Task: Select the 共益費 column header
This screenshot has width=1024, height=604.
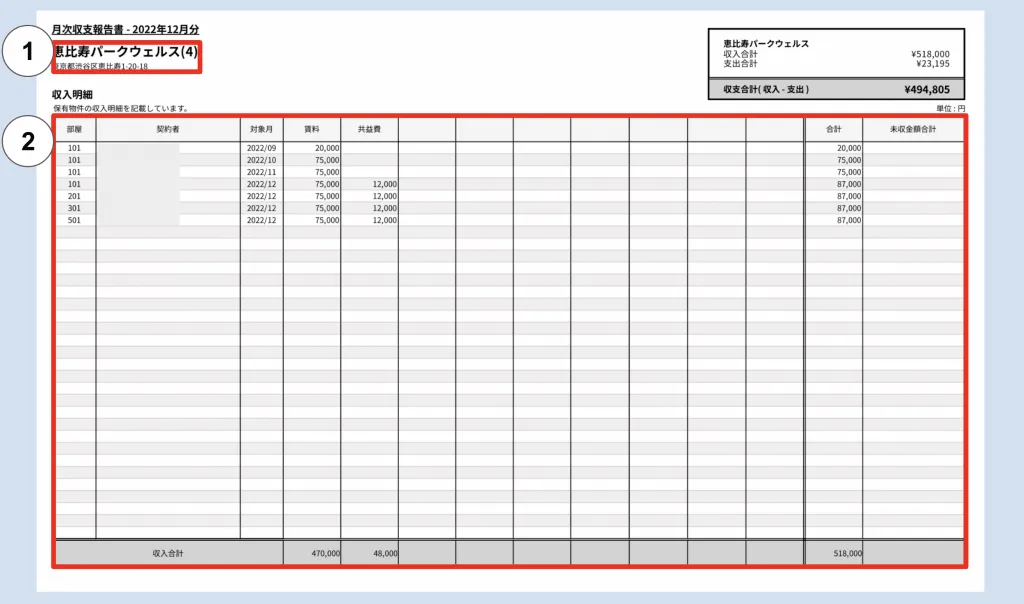Action: tap(369, 129)
